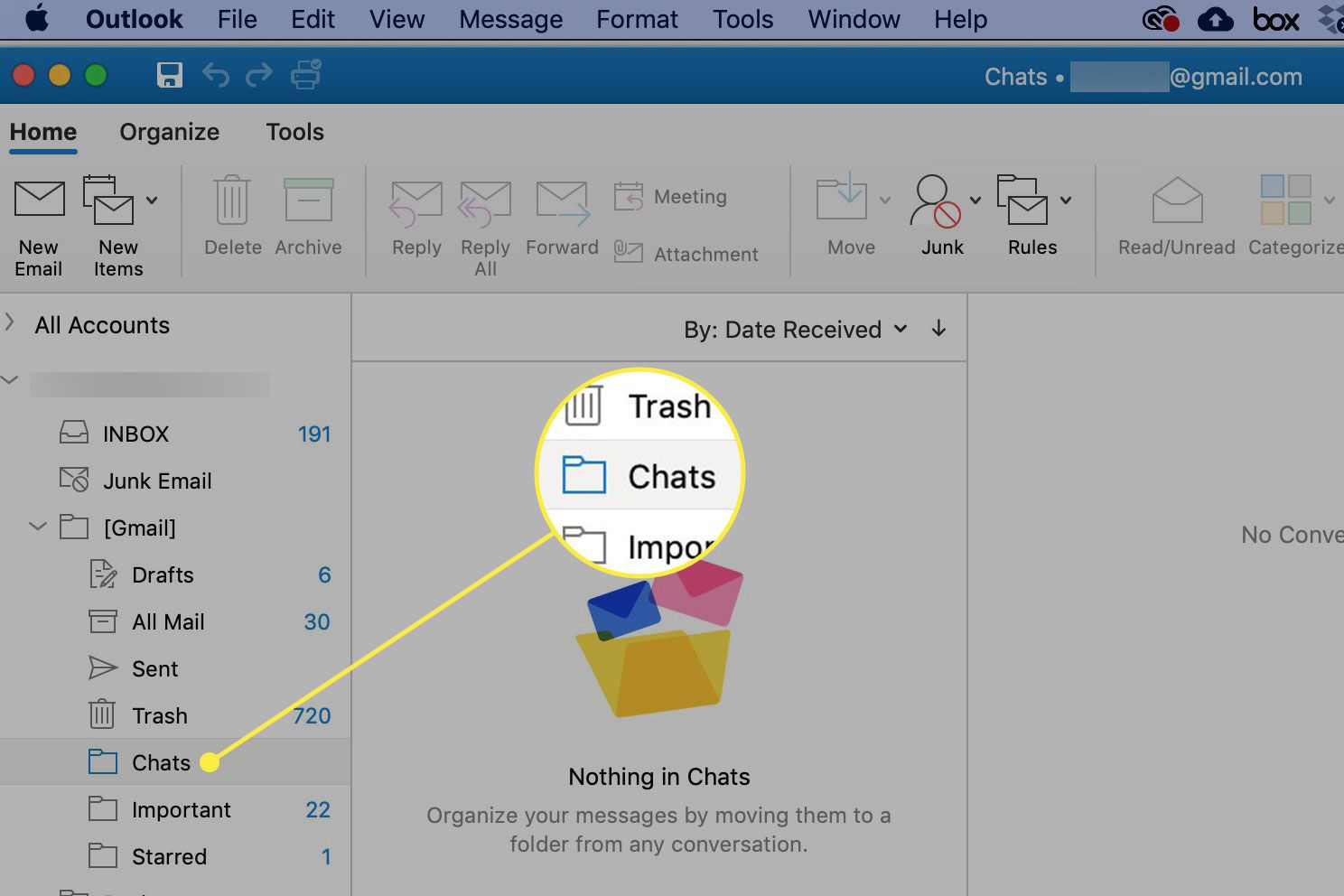Open the Help menu
The image size is (1344, 896).
click(x=961, y=19)
